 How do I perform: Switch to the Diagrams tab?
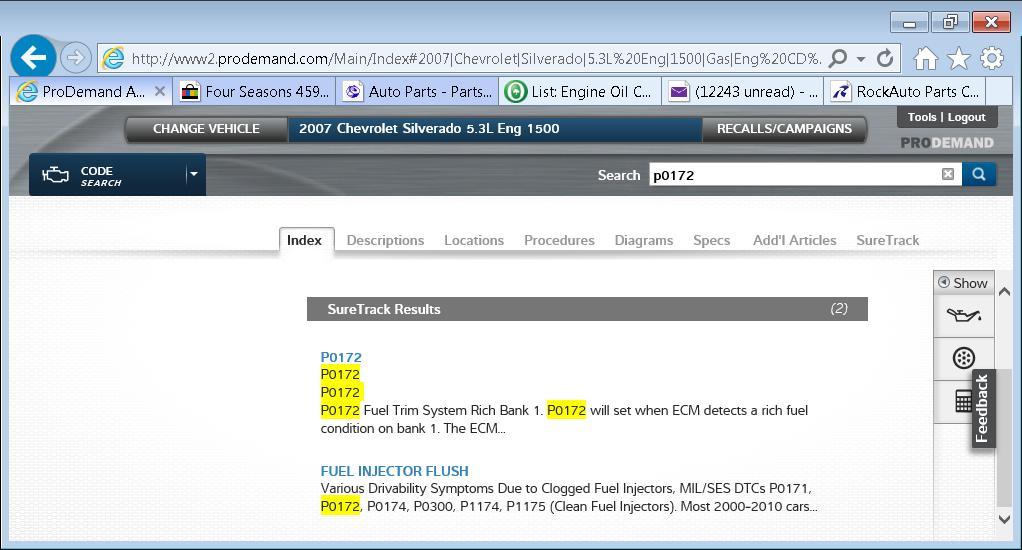pos(644,240)
